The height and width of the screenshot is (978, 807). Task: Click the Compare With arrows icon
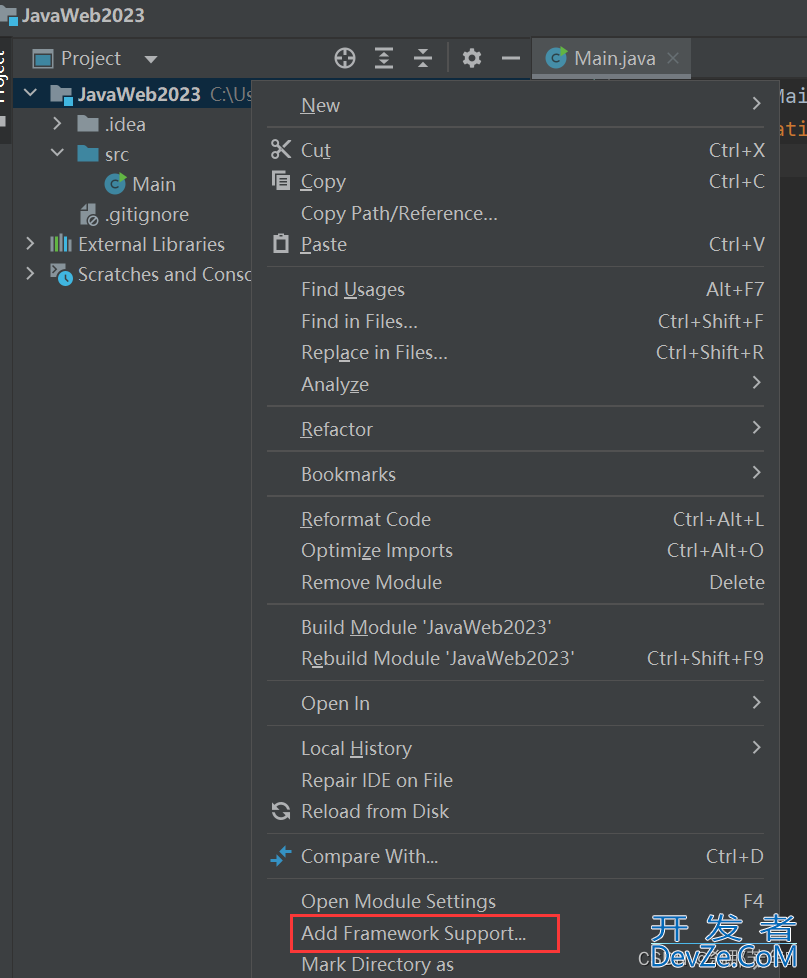tap(281, 856)
